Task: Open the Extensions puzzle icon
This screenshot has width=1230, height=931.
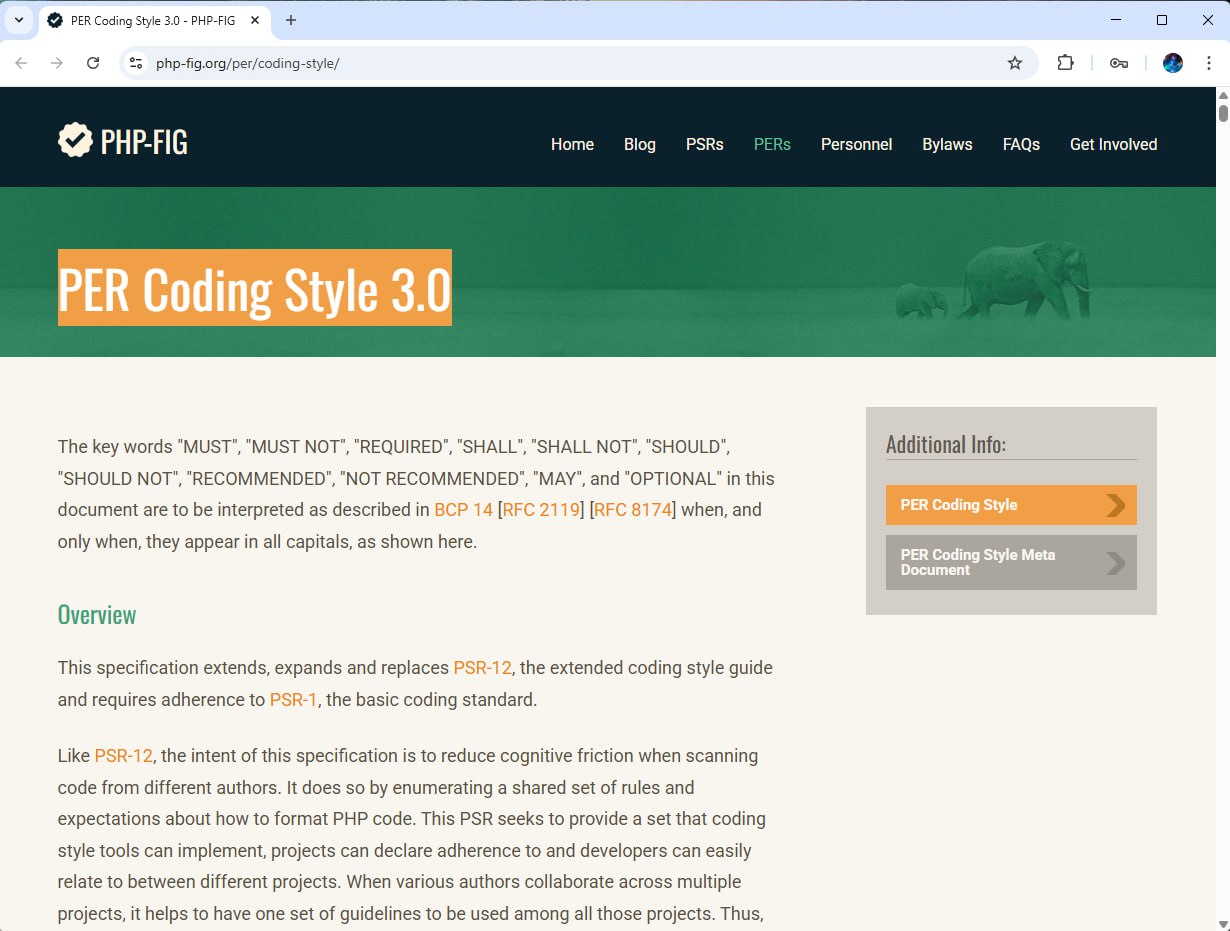Action: (x=1066, y=63)
